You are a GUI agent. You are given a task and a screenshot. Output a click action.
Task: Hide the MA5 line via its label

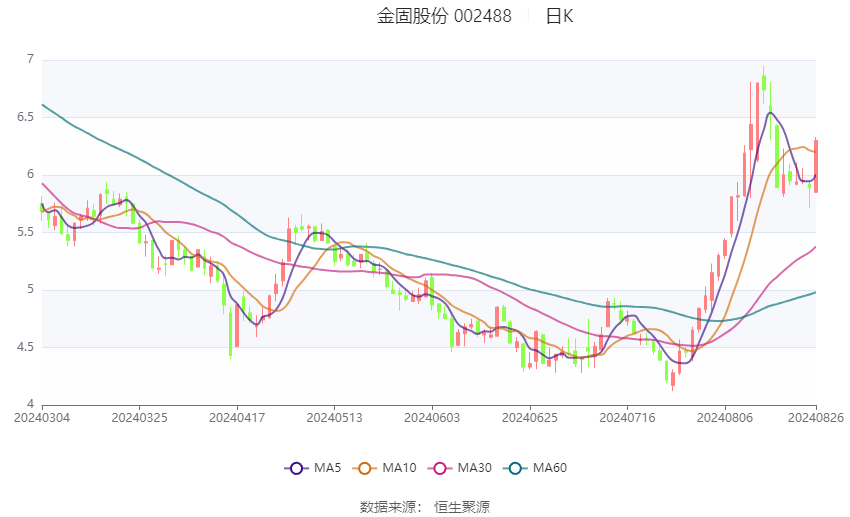[327, 468]
